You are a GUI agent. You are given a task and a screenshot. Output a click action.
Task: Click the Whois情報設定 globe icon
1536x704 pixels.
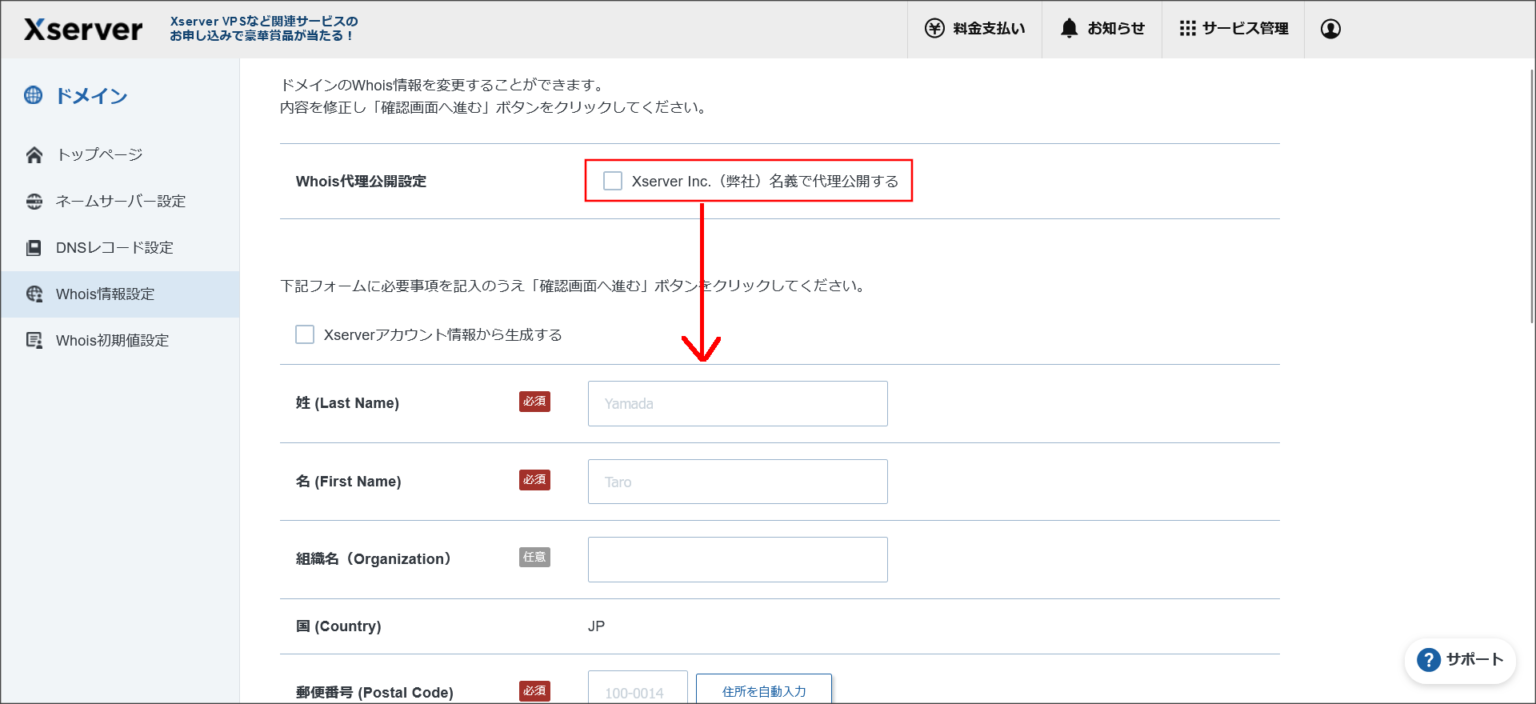click(x=35, y=294)
